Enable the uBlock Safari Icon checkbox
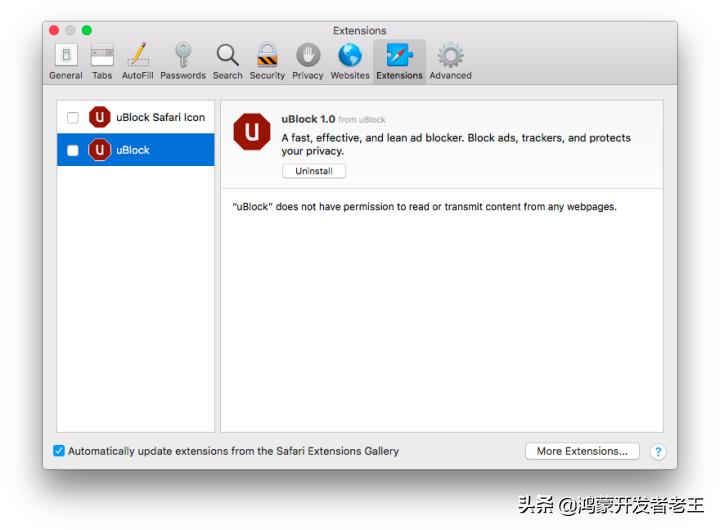 [x=73, y=118]
